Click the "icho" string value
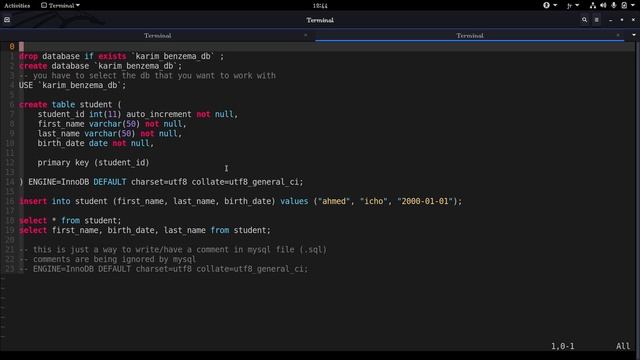640x360 pixels. click(373, 201)
